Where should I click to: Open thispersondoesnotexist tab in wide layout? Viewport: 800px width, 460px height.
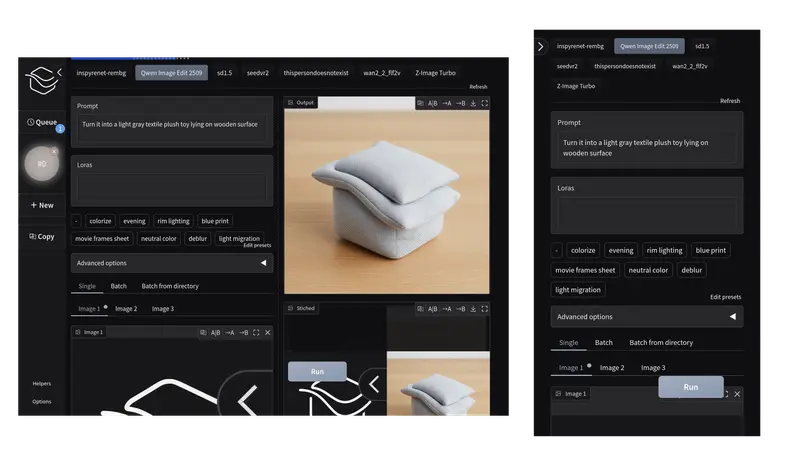(x=316, y=73)
